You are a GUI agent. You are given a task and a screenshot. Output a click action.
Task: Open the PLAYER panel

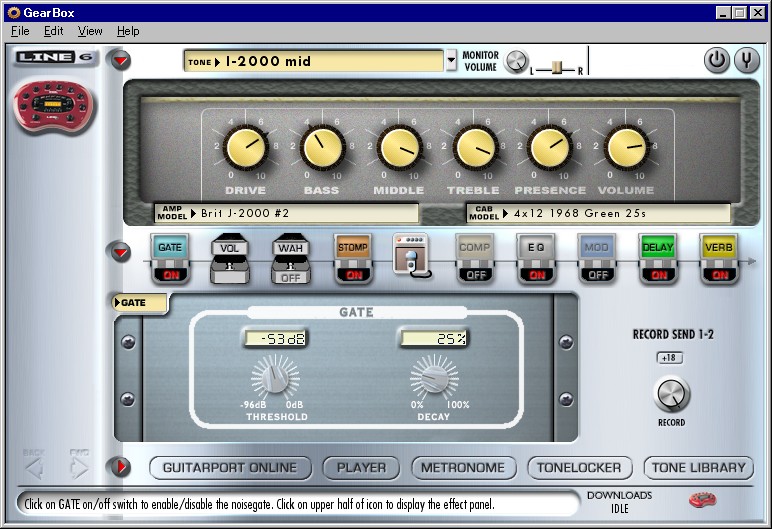[361, 467]
